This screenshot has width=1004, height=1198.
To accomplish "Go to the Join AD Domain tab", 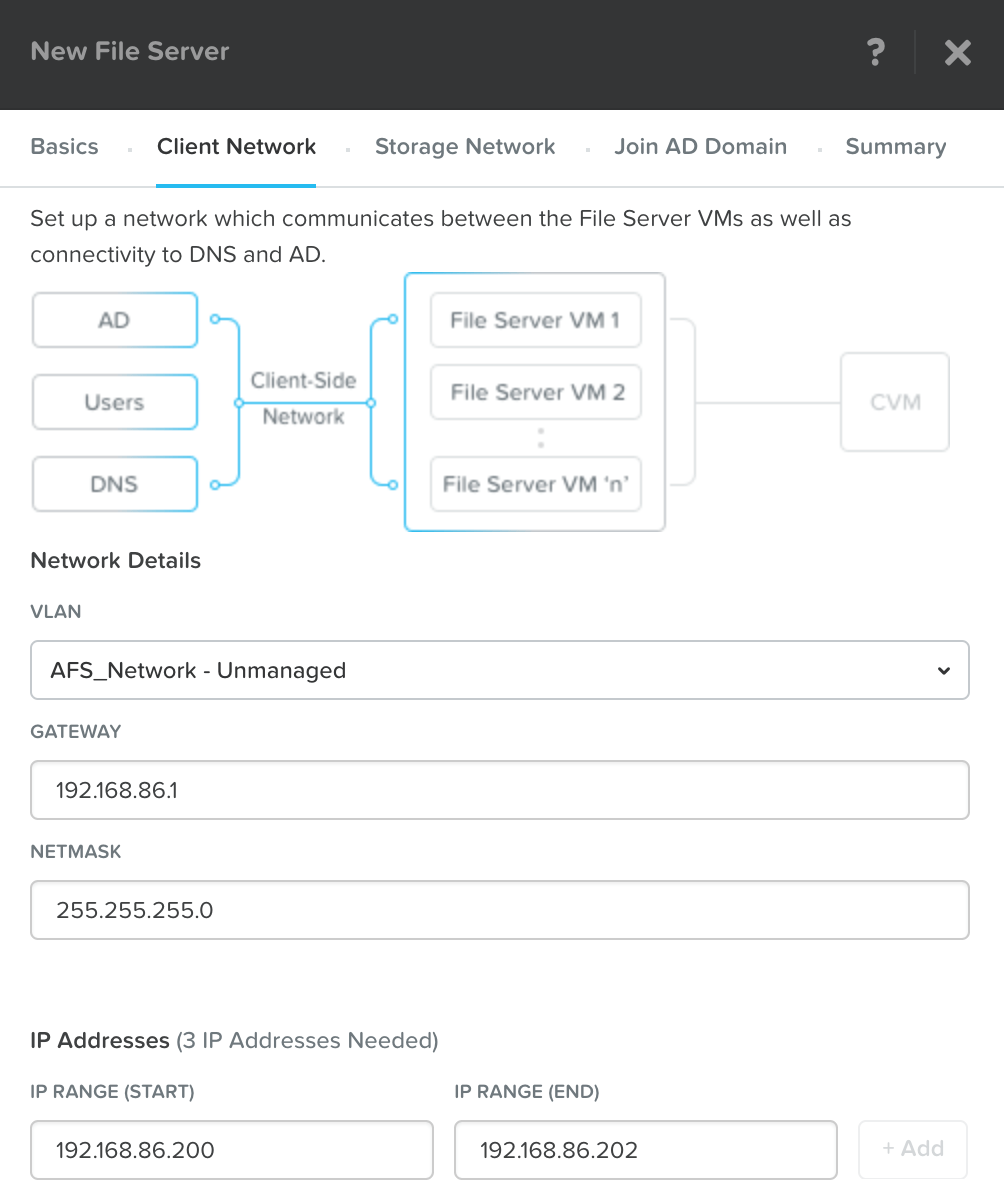I will click(700, 147).
